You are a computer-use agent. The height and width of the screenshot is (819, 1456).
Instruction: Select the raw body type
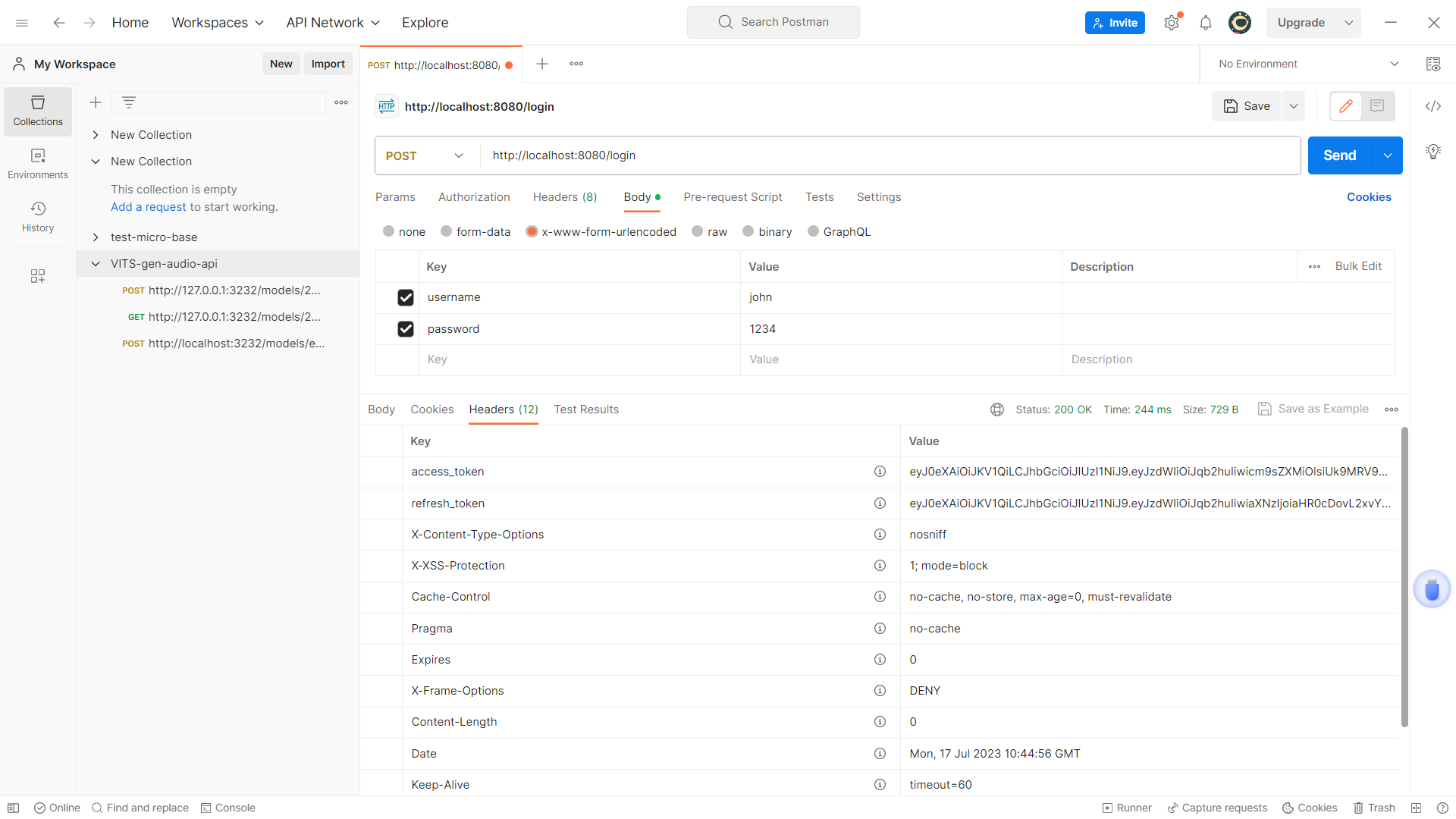698,232
